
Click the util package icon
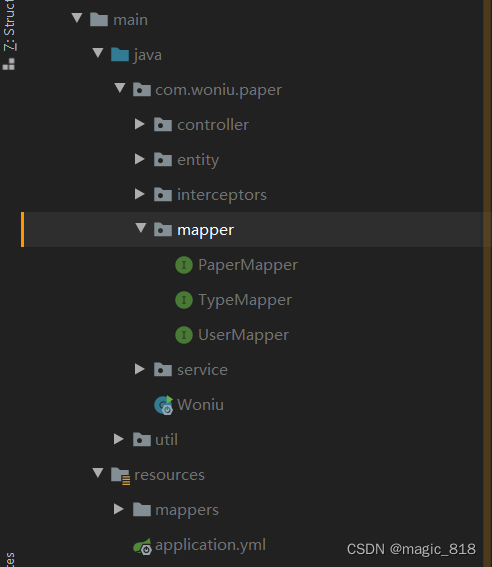click(x=142, y=440)
